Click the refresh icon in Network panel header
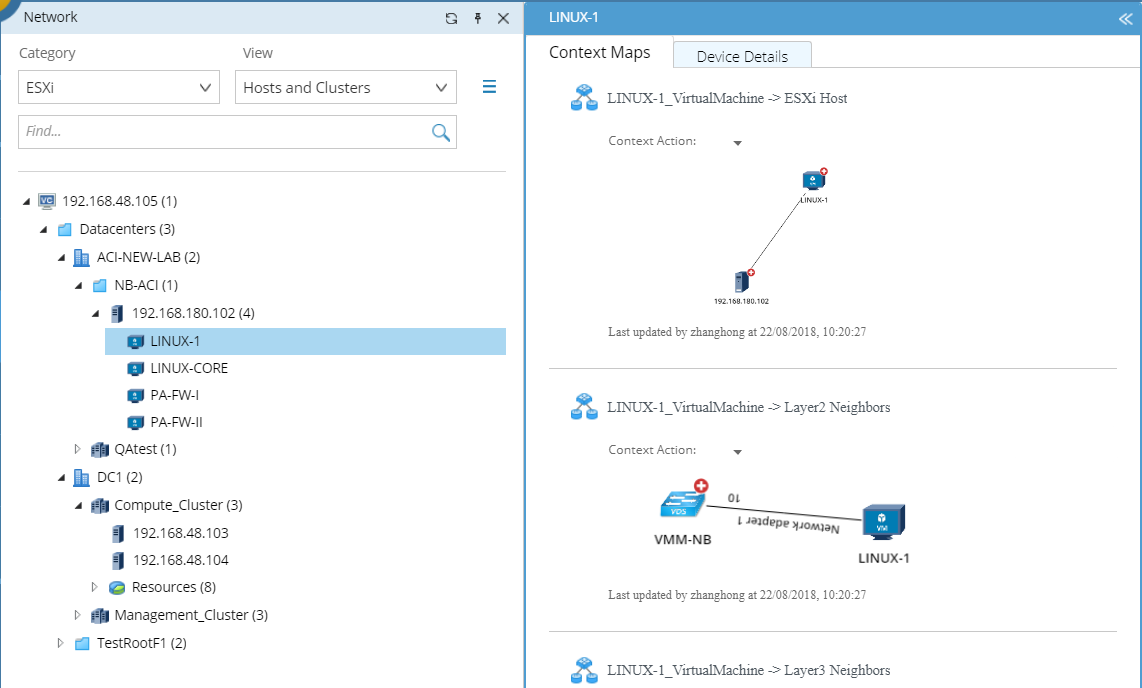1142x688 pixels. coord(452,18)
